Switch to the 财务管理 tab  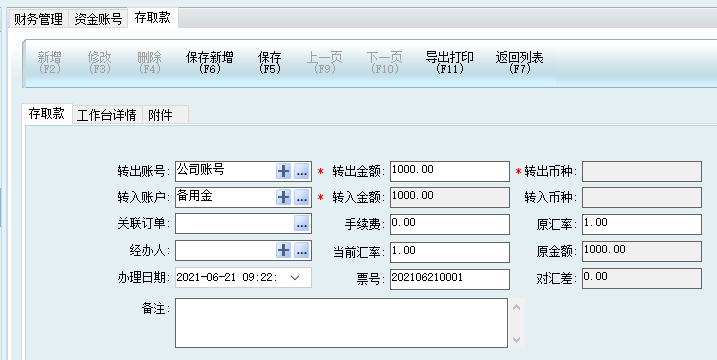pos(38,19)
